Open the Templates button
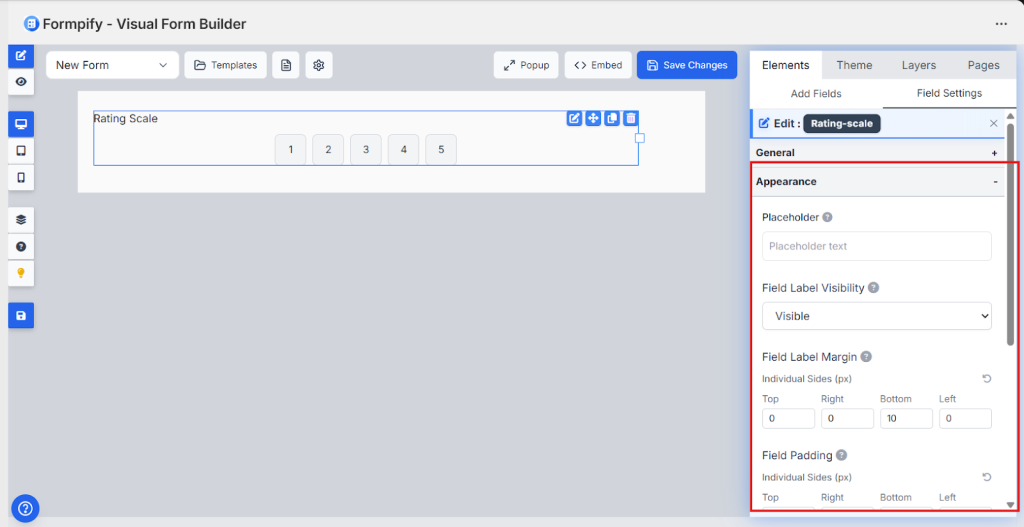 click(x=225, y=65)
